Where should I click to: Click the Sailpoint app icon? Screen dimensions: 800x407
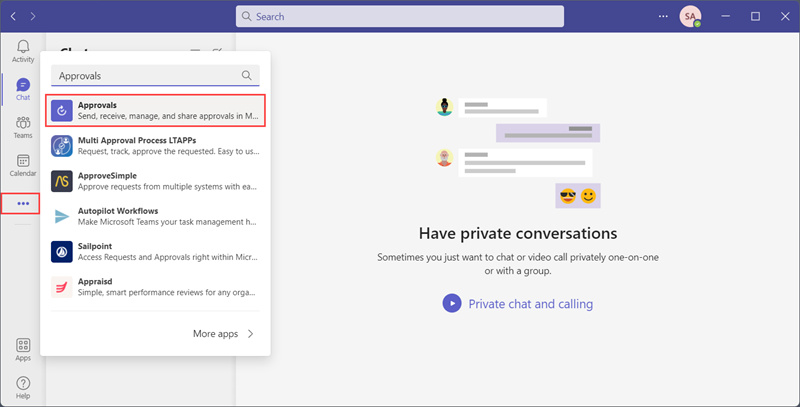(x=62, y=251)
